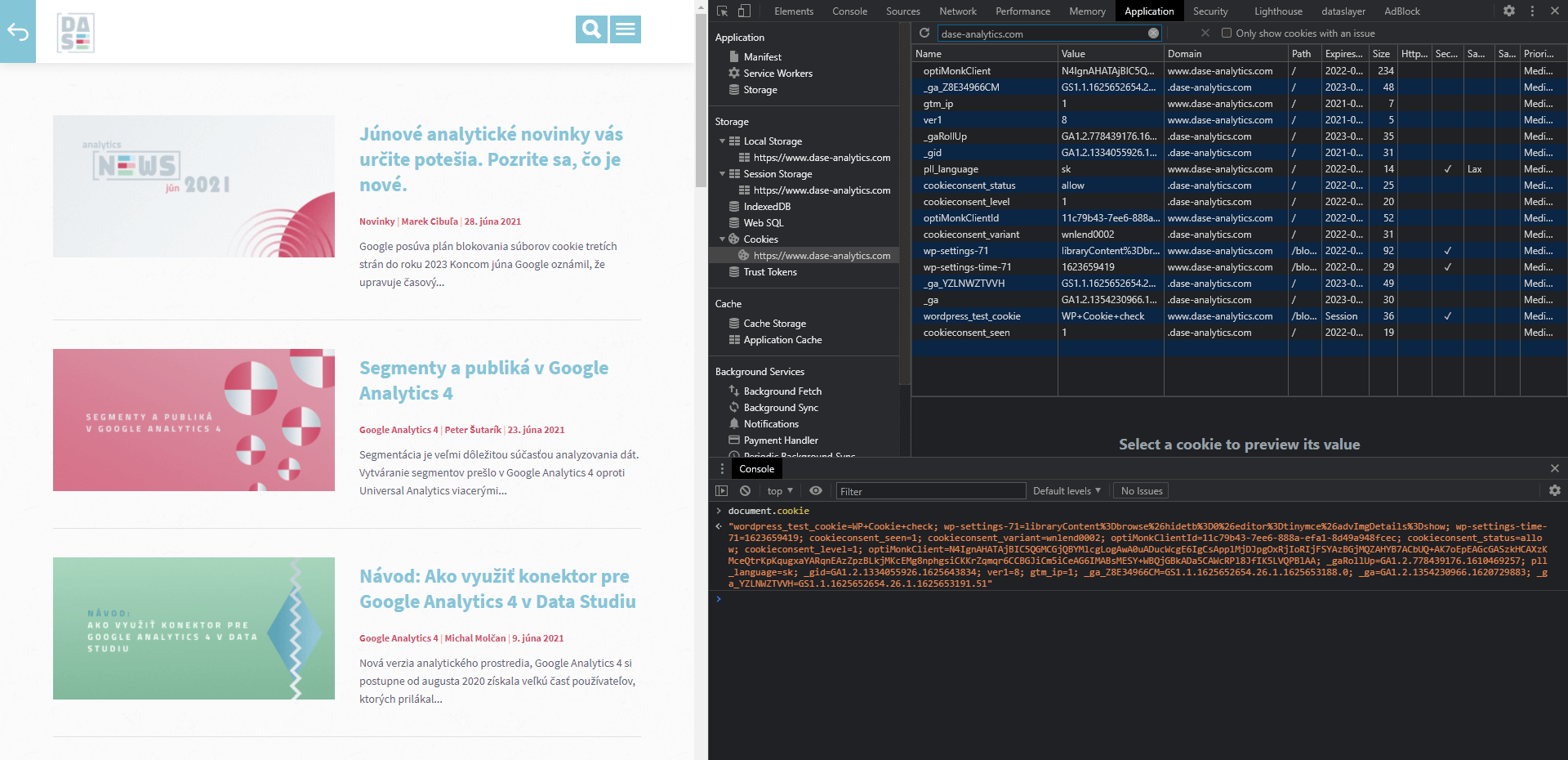Clear the console output
The width and height of the screenshot is (1568, 760).
[745, 490]
